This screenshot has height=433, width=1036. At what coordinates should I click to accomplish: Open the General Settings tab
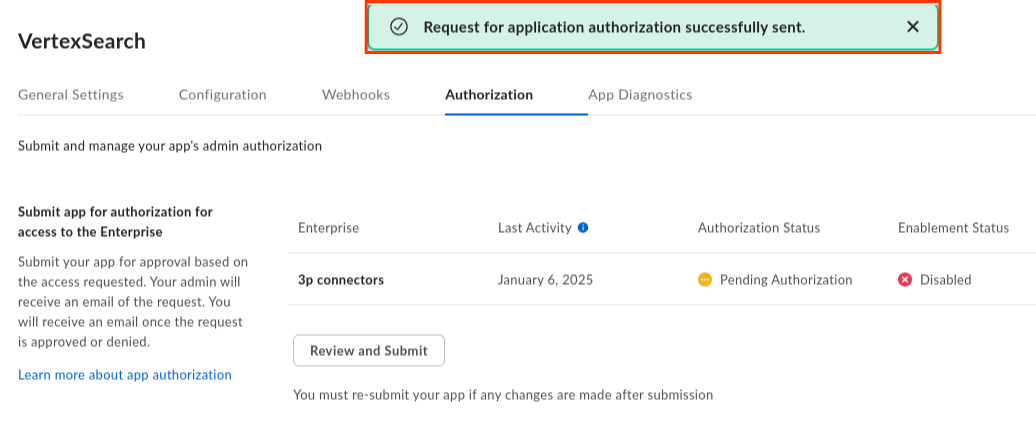71,95
